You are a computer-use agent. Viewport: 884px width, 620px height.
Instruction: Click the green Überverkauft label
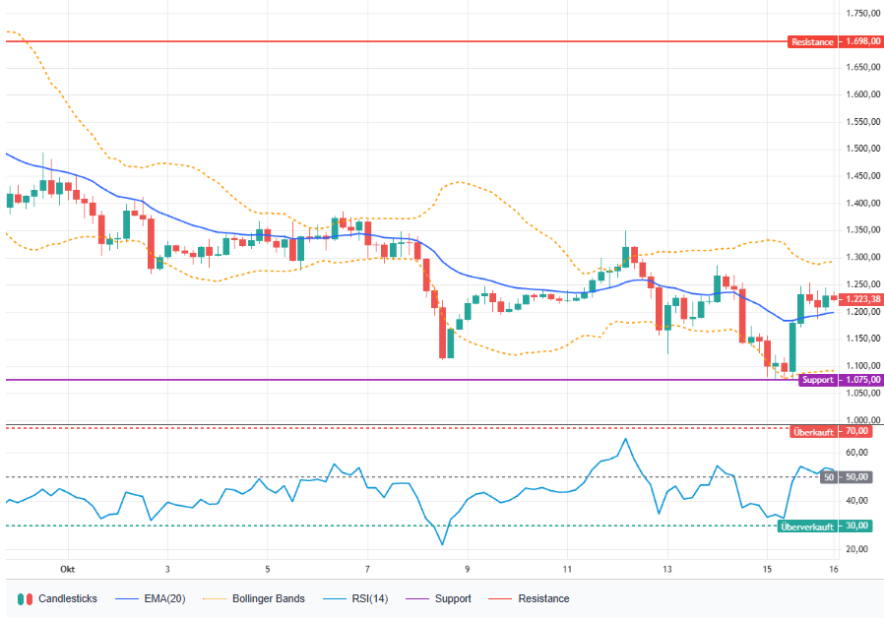(807, 526)
